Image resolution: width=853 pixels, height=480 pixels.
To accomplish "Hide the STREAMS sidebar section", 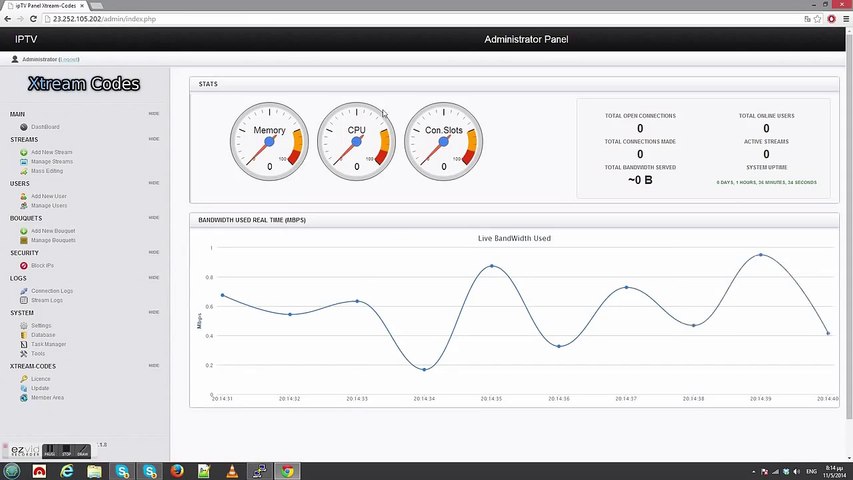I will click(x=154, y=139).
